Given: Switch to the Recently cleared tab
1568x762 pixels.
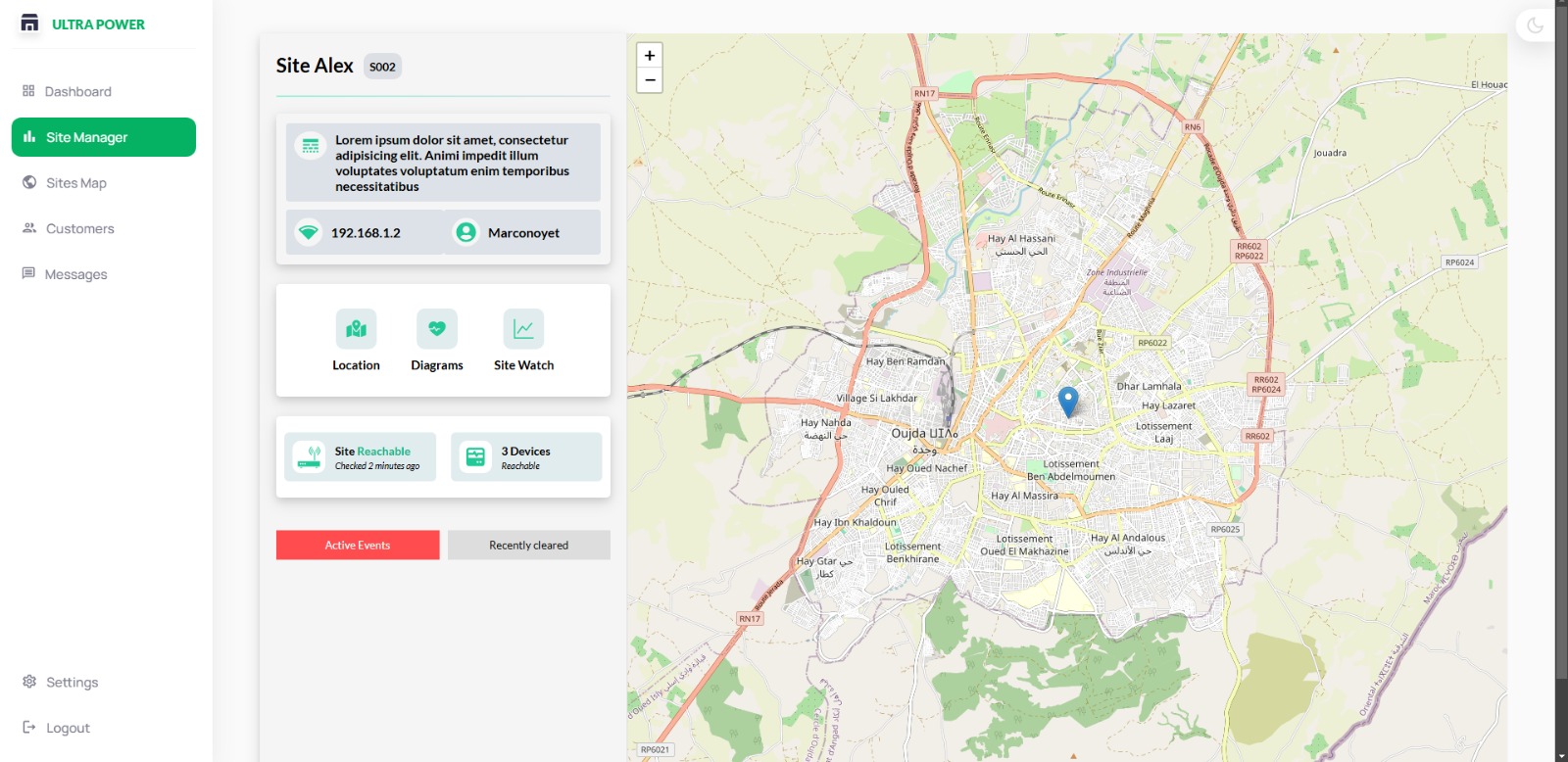Looking at the screenshot, I should pyautogui.click(x=528, y=546).
